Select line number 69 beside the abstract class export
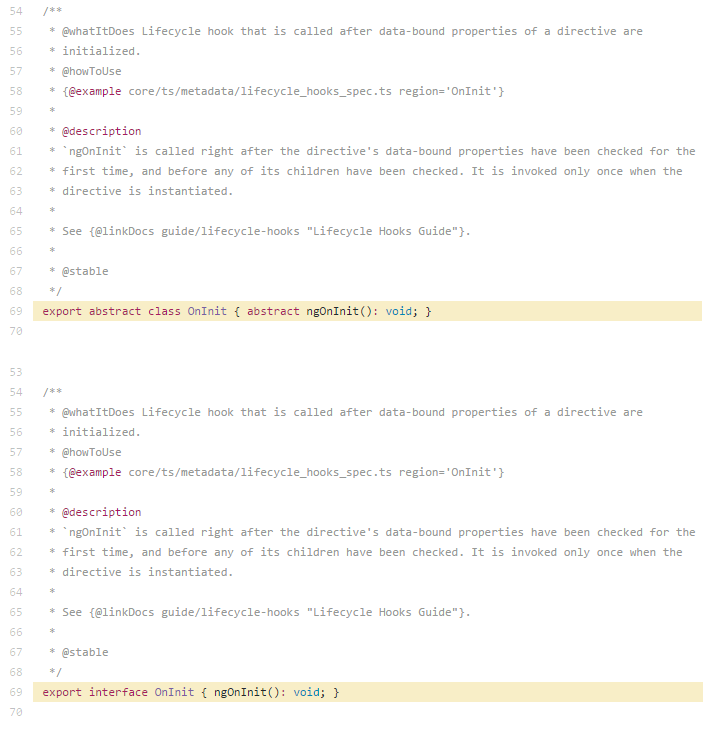This screenshot has width=703, height=732. [x=15, y=311]
